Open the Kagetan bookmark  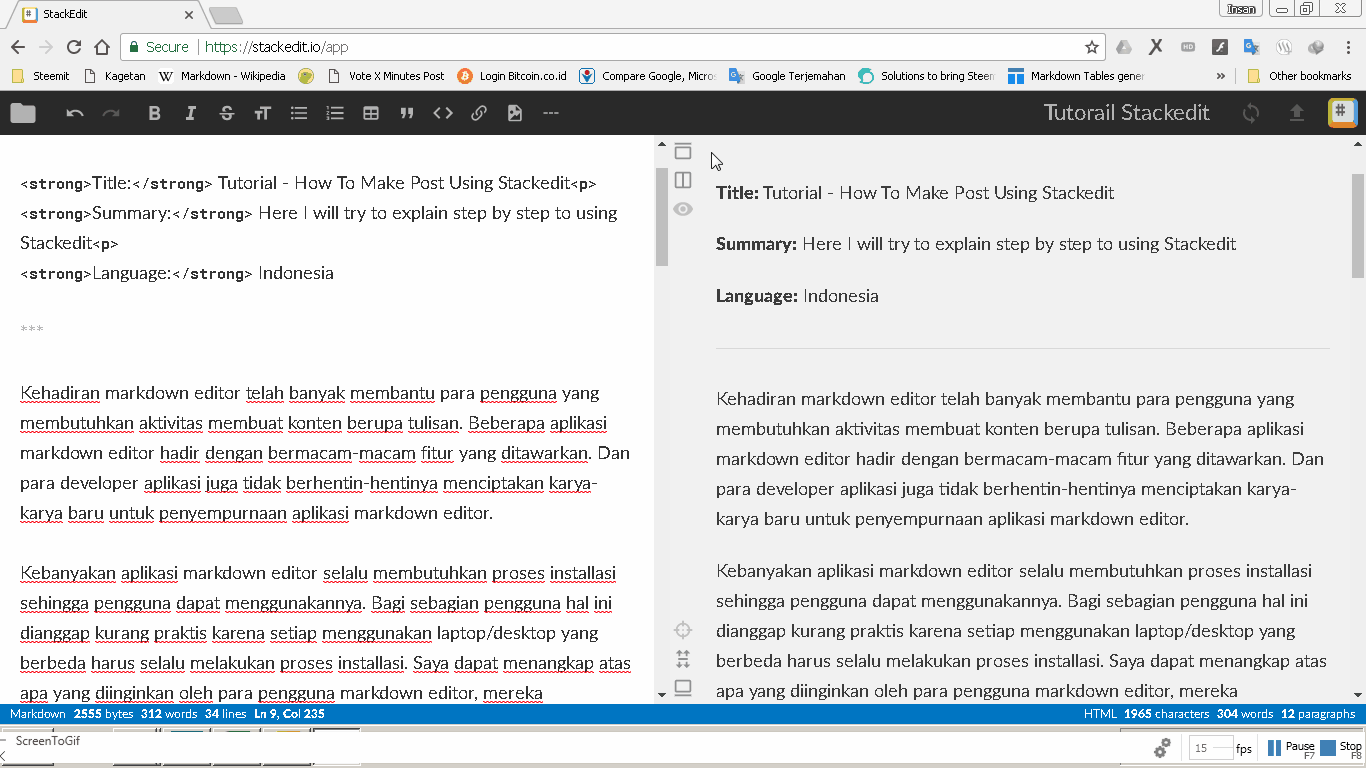click(x=115, y=76)
